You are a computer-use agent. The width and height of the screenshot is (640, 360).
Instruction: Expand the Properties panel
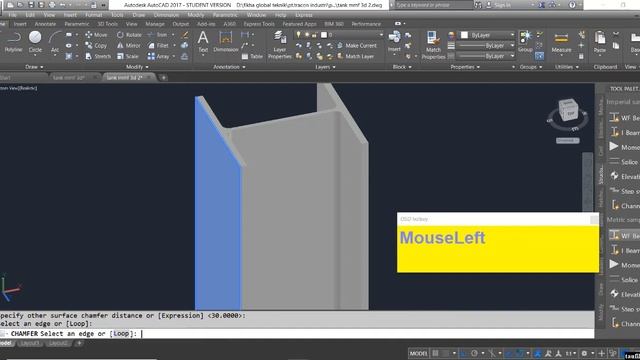click(x=465, y=67)
